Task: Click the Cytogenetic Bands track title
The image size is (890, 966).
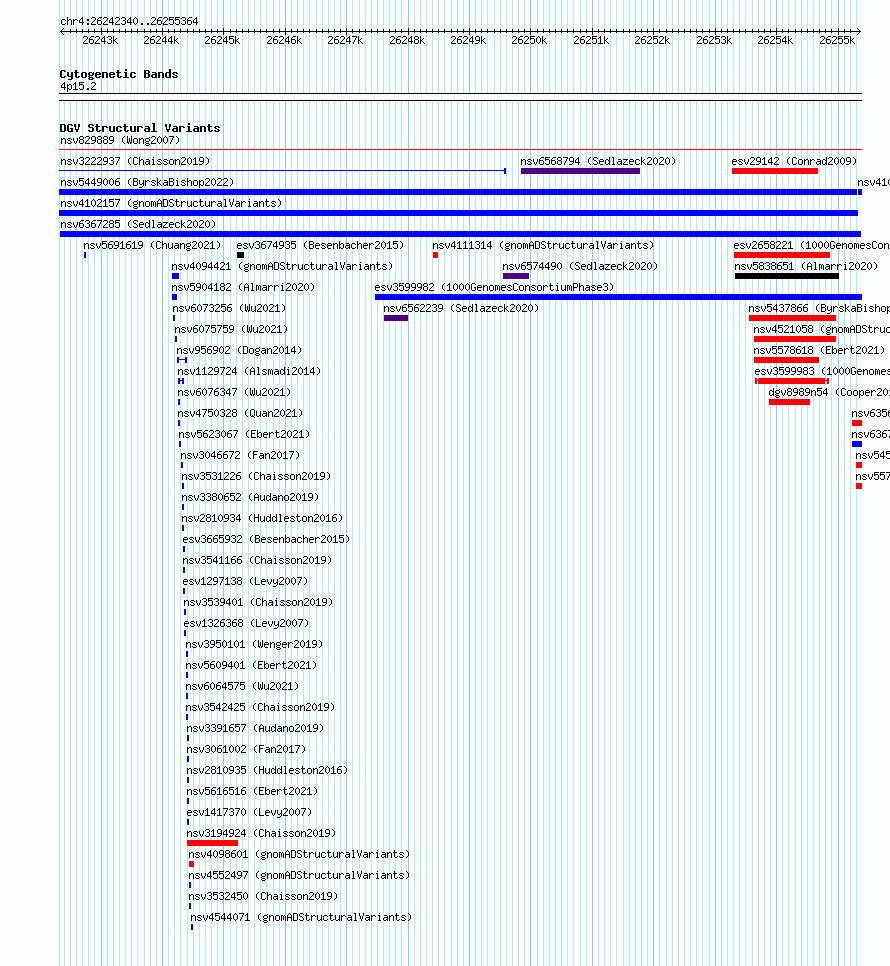Action: [x=119, y=74]
